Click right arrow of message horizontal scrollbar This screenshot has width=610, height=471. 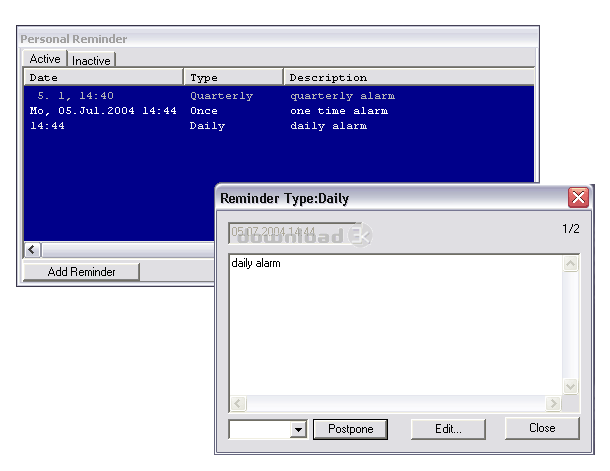(x=553, y=403)
